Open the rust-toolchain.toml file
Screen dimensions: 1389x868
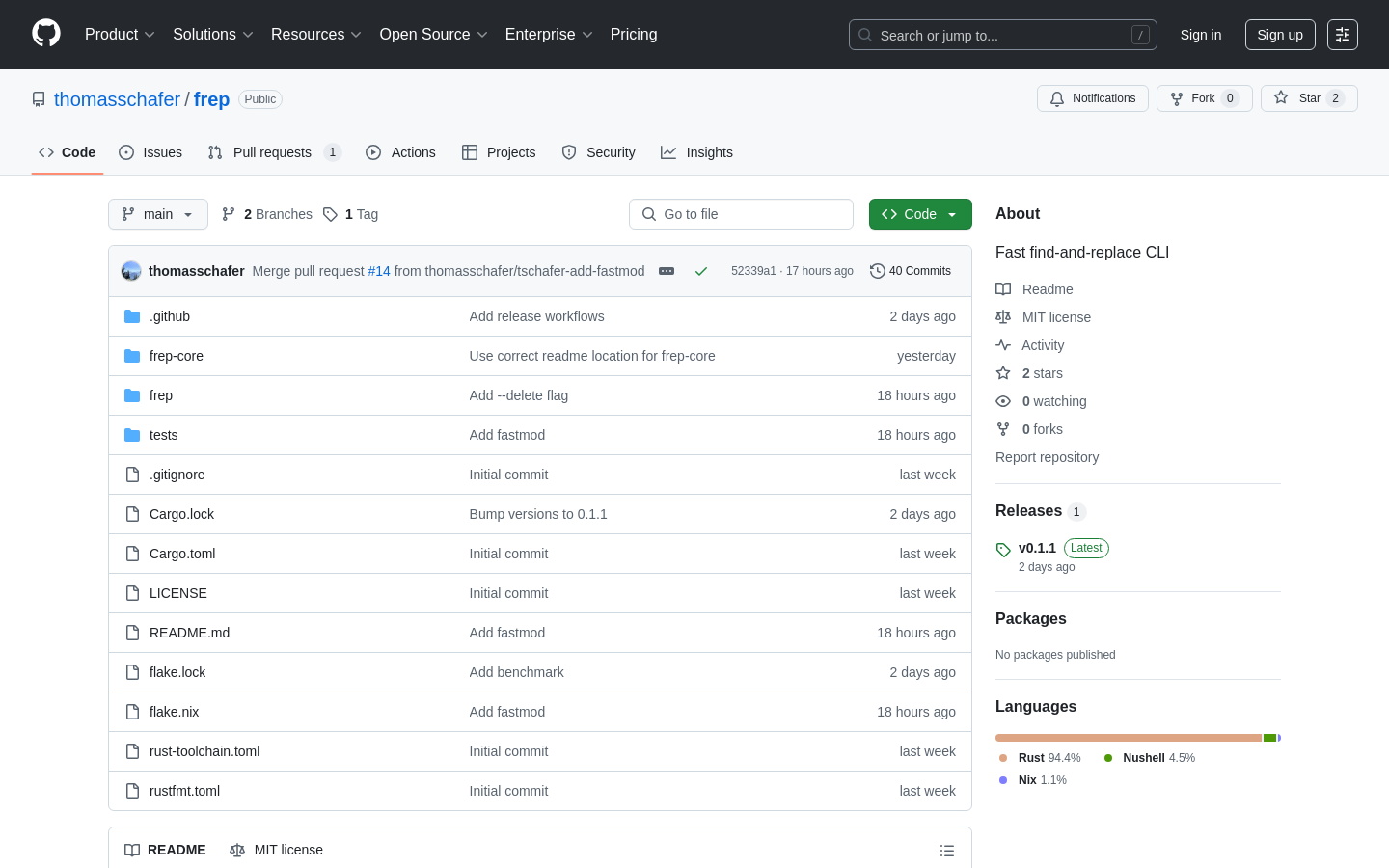204,751
